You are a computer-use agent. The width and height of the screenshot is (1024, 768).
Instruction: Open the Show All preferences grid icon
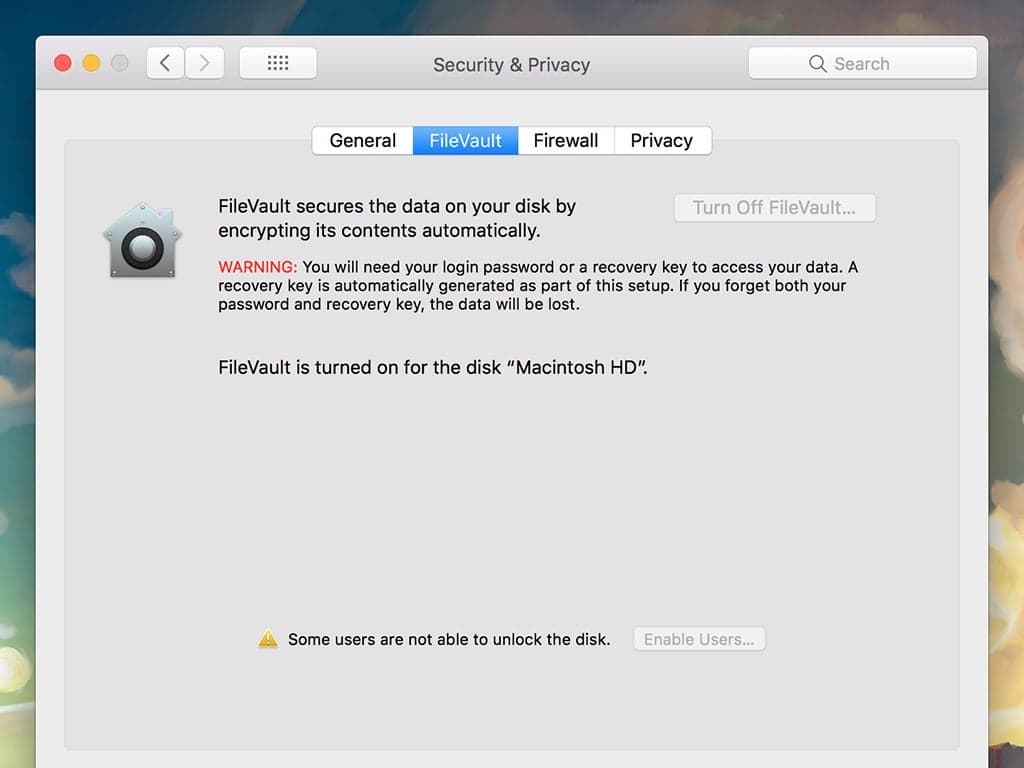(277, 62)
